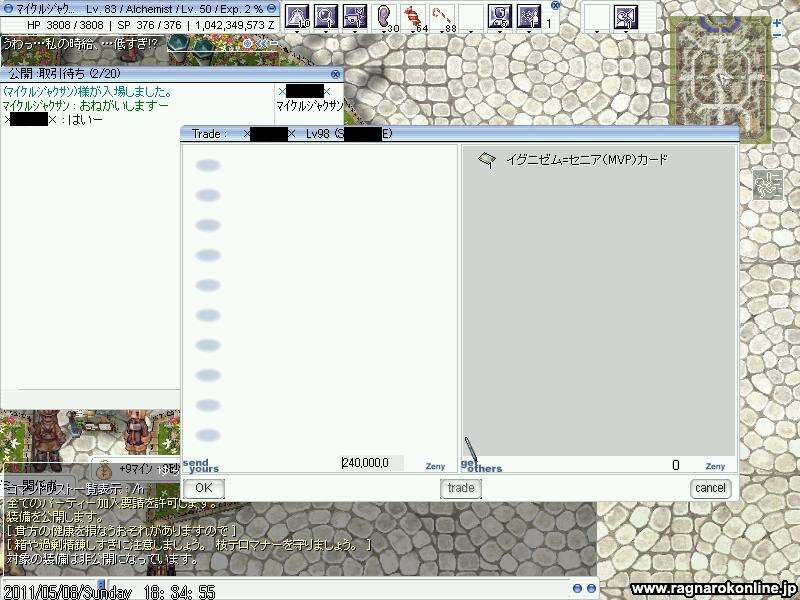The height and width of the screenshot is (600, 800).
Task: Zoom in the minimap with plus icon
Action: point(777,23)
